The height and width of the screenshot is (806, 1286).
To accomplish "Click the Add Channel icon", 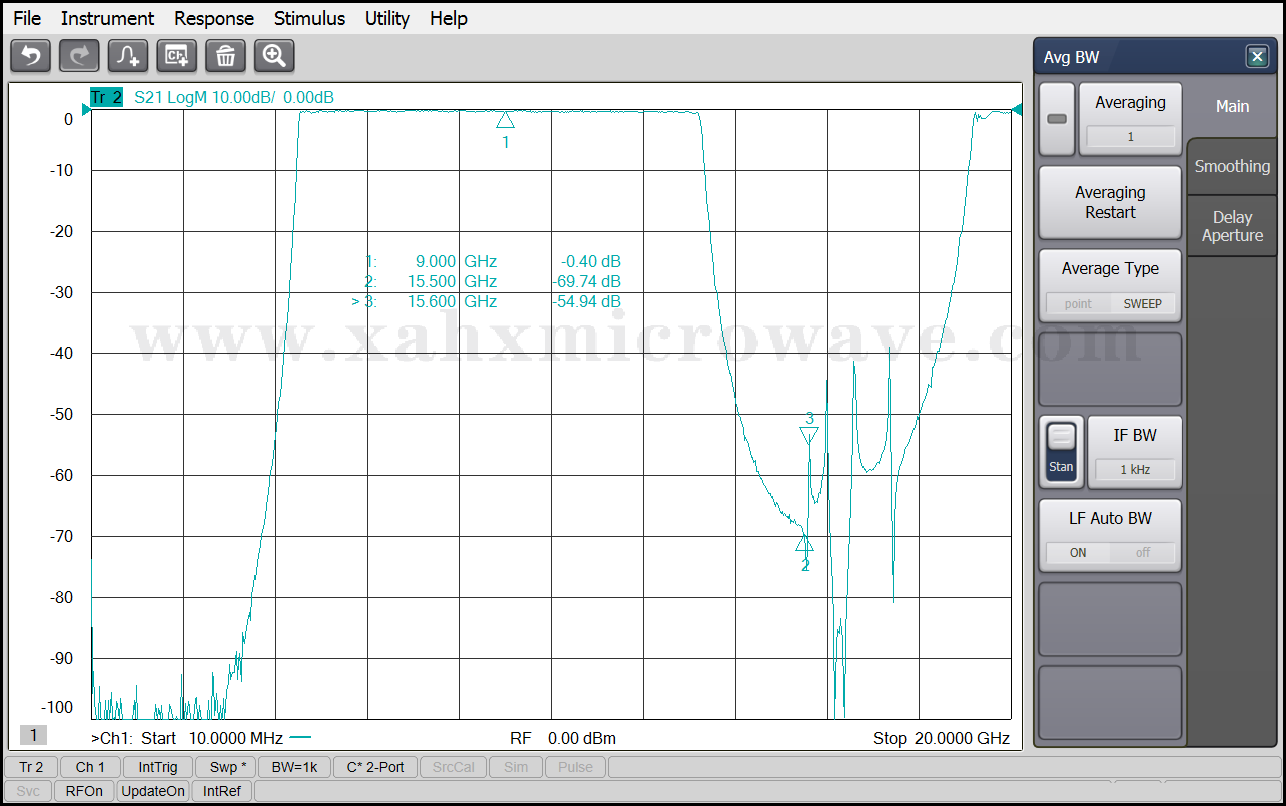I will pos(177,56).
